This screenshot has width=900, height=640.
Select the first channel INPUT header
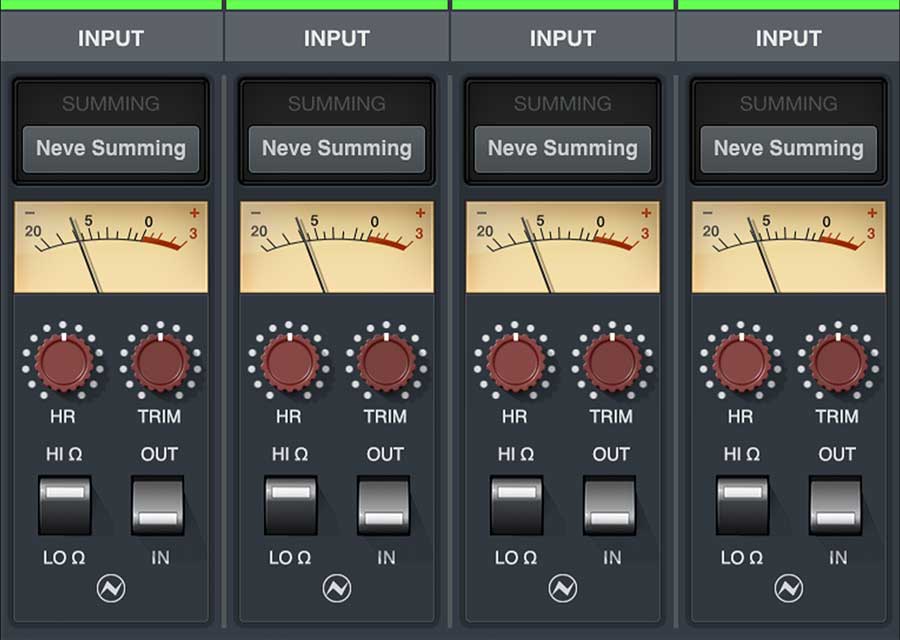click(111, 37)
